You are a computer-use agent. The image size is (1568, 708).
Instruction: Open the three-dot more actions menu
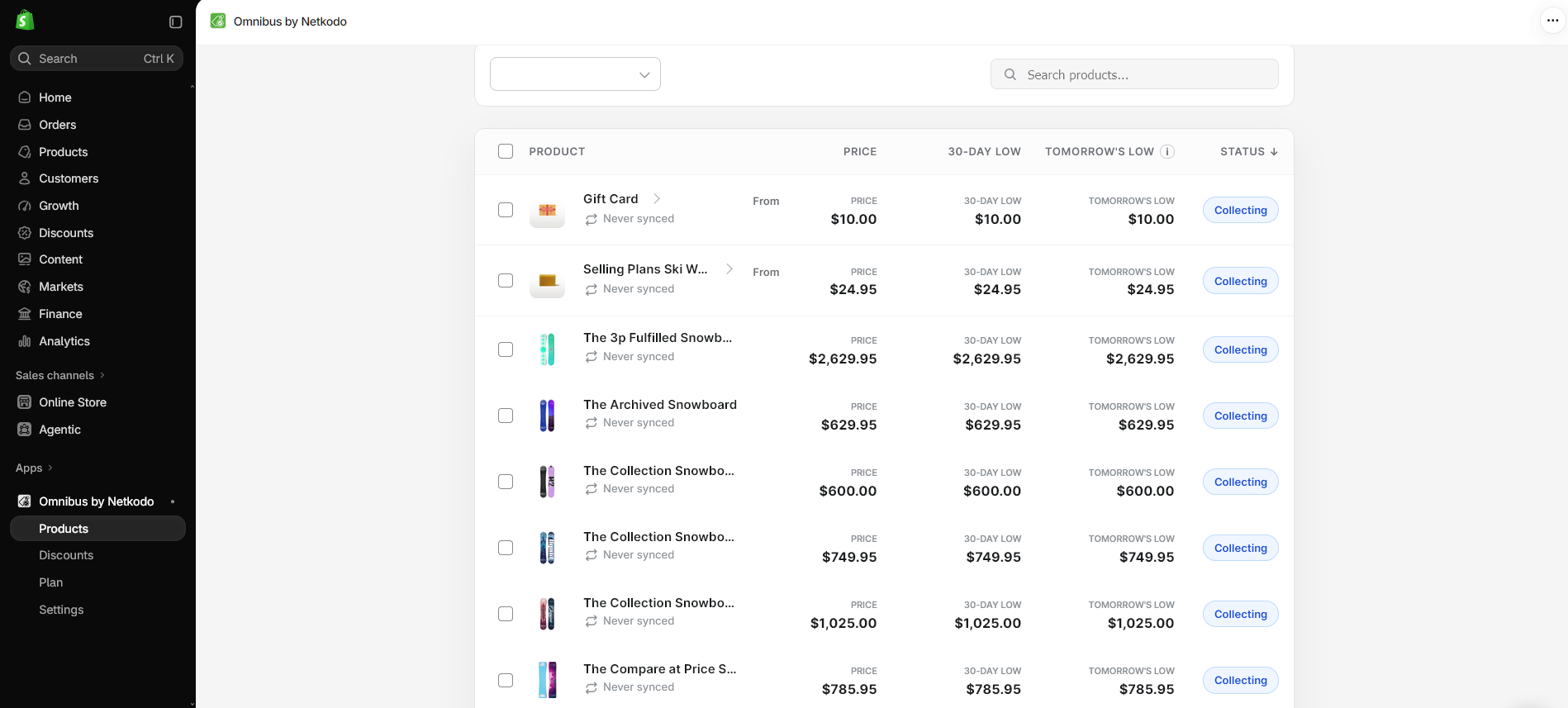click(x=1552, y=21)
